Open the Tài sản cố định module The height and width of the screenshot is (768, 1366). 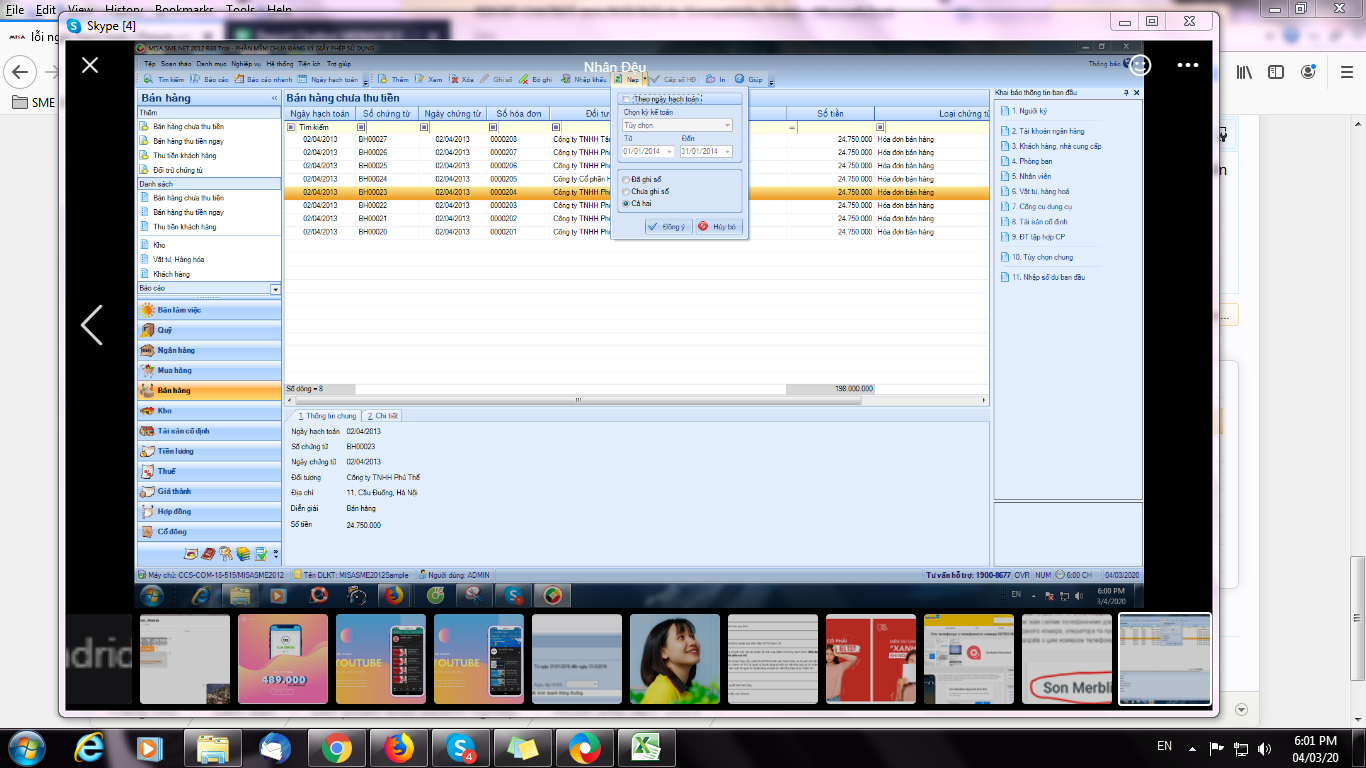click(x=209, y=431)
